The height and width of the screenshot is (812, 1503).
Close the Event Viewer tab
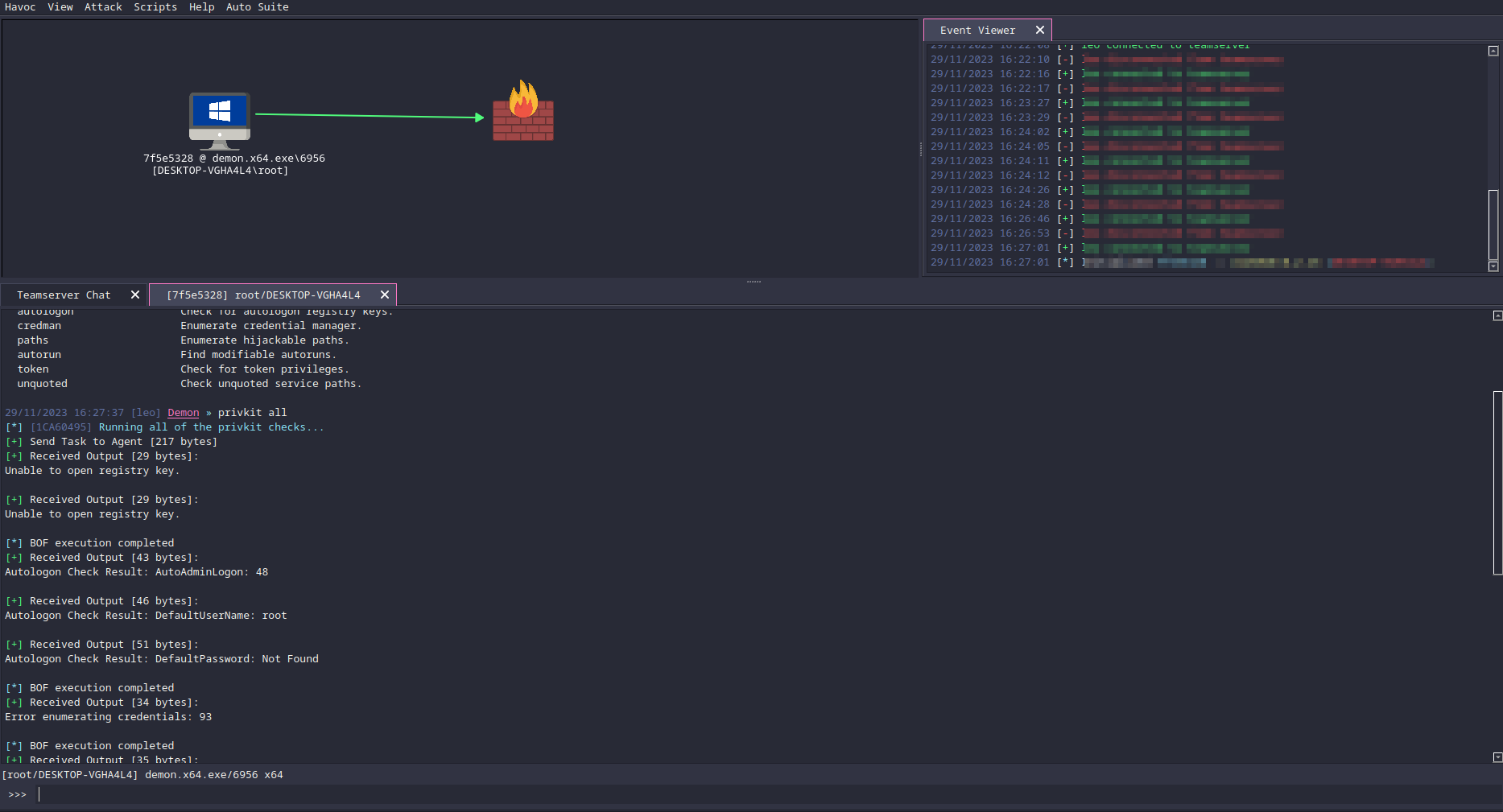[1040, 30]
